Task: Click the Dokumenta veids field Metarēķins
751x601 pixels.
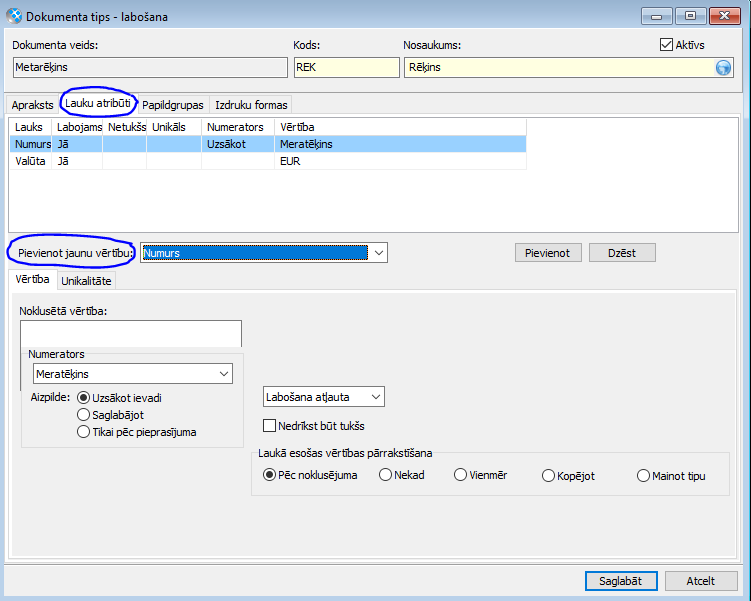Action: pyautogui.click(x=150, y=68)
